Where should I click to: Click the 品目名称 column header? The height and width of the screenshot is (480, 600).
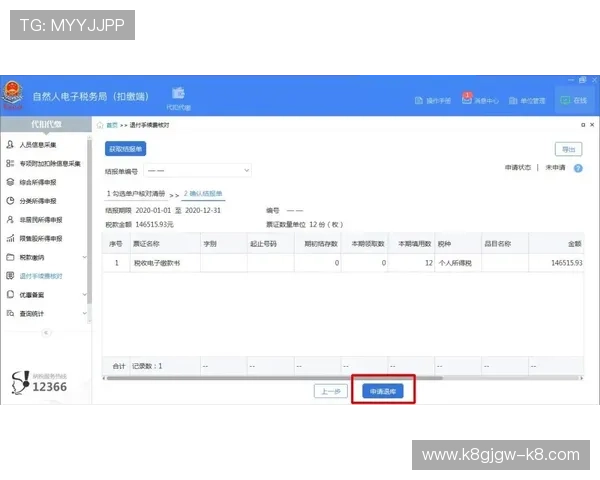(x=505, y=244)
